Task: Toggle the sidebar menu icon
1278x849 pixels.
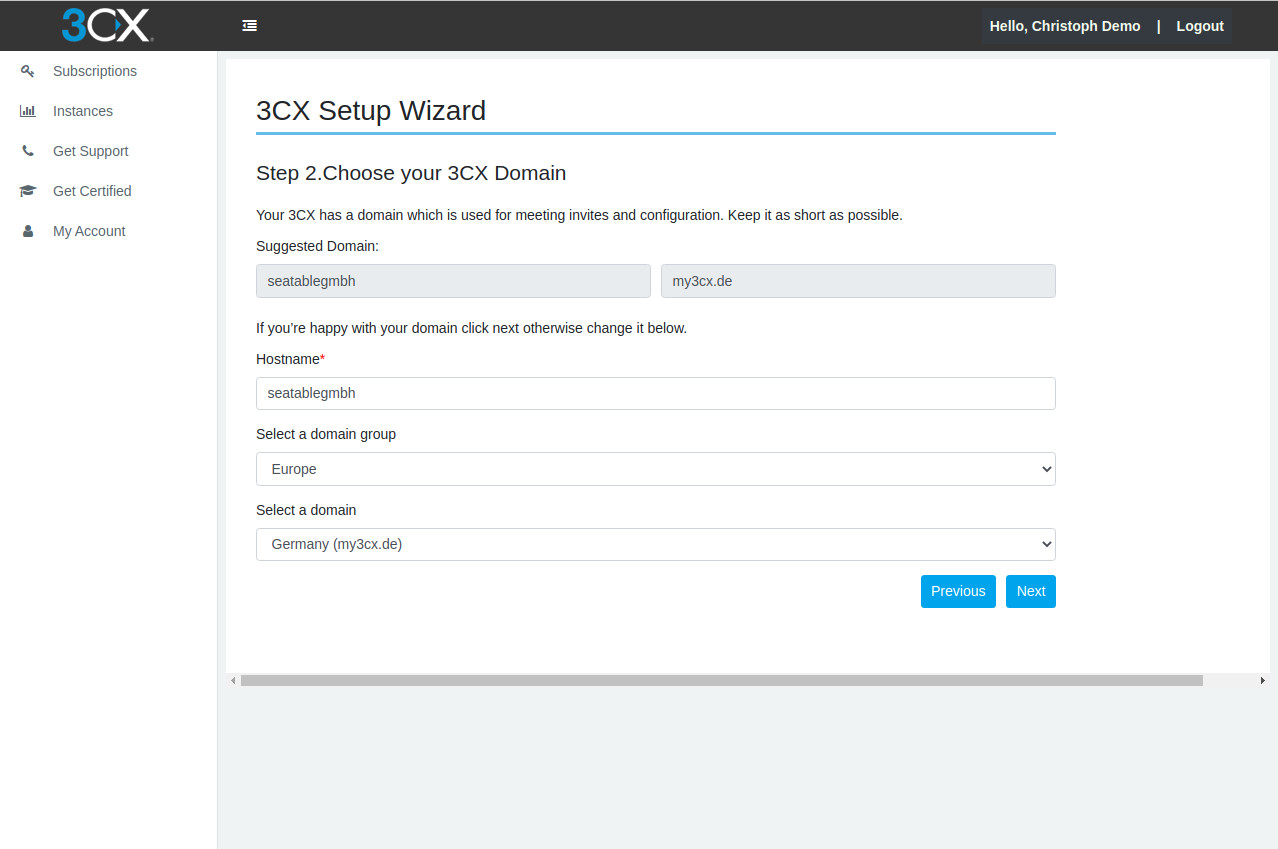Action: pyautogui.click(x=250, y=26)
